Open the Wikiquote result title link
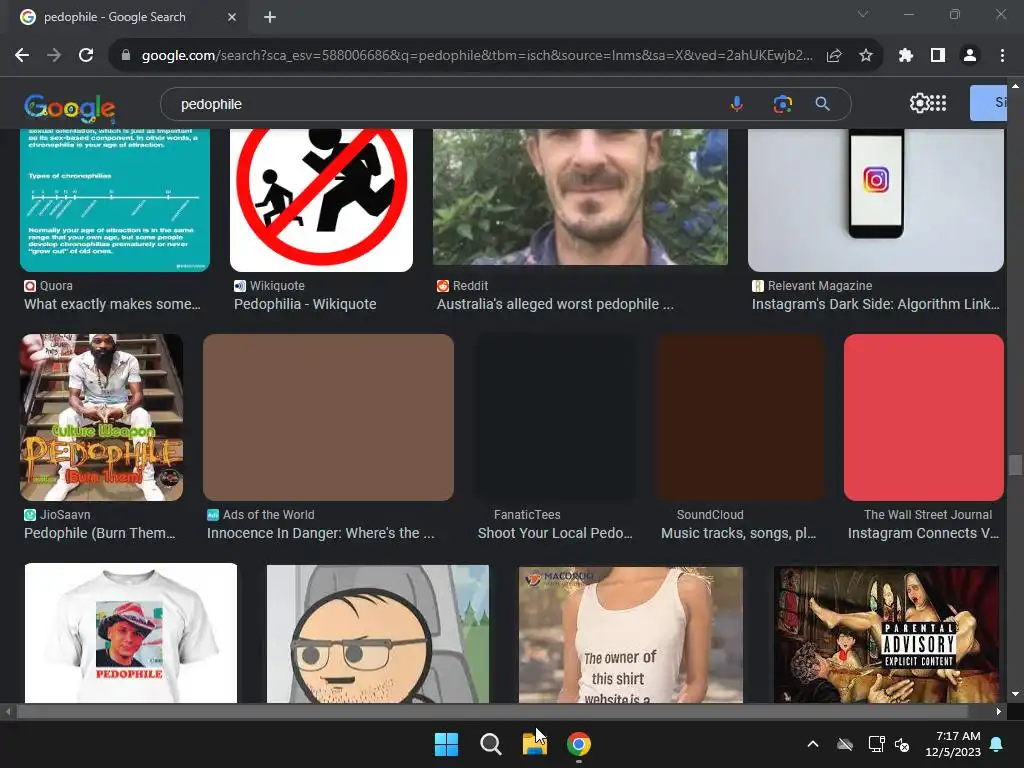The width and height of the screenshot is (1024, 768). click(x=305, y=304)
